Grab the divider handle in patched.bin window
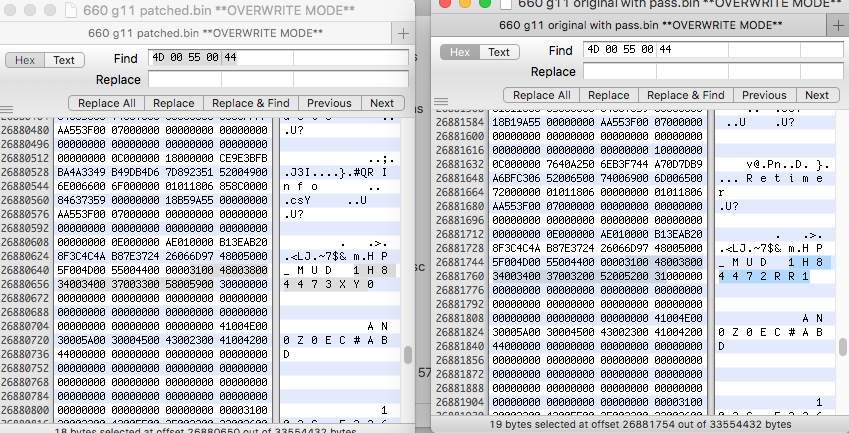This screenshot has height=433, width=849. [x=6, y=110]
